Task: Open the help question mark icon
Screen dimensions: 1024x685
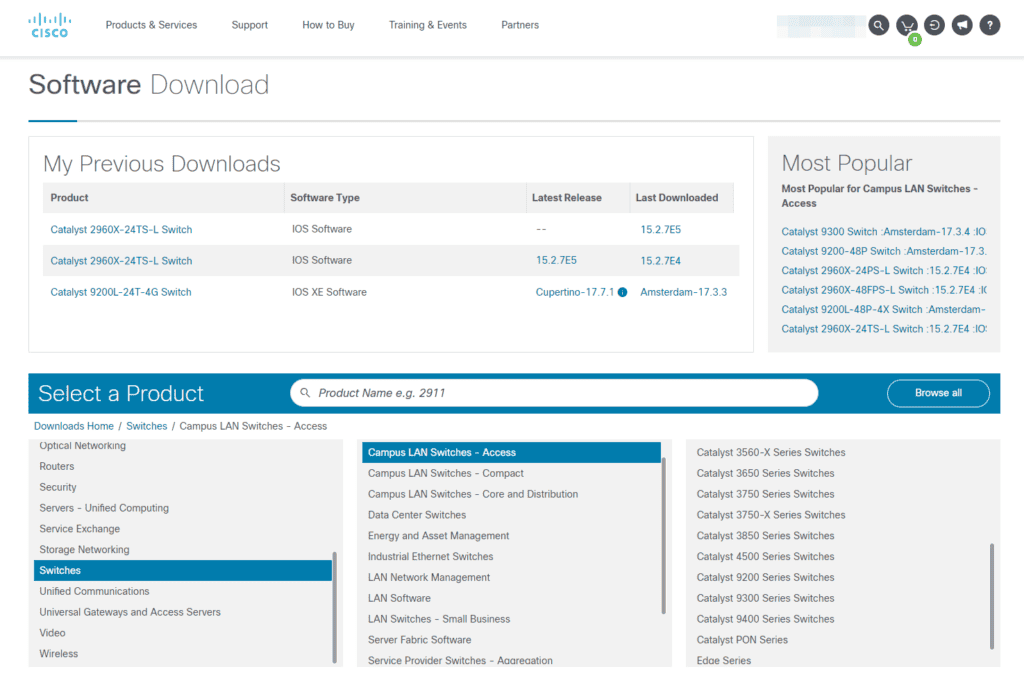Action: (x=989, y=25)
